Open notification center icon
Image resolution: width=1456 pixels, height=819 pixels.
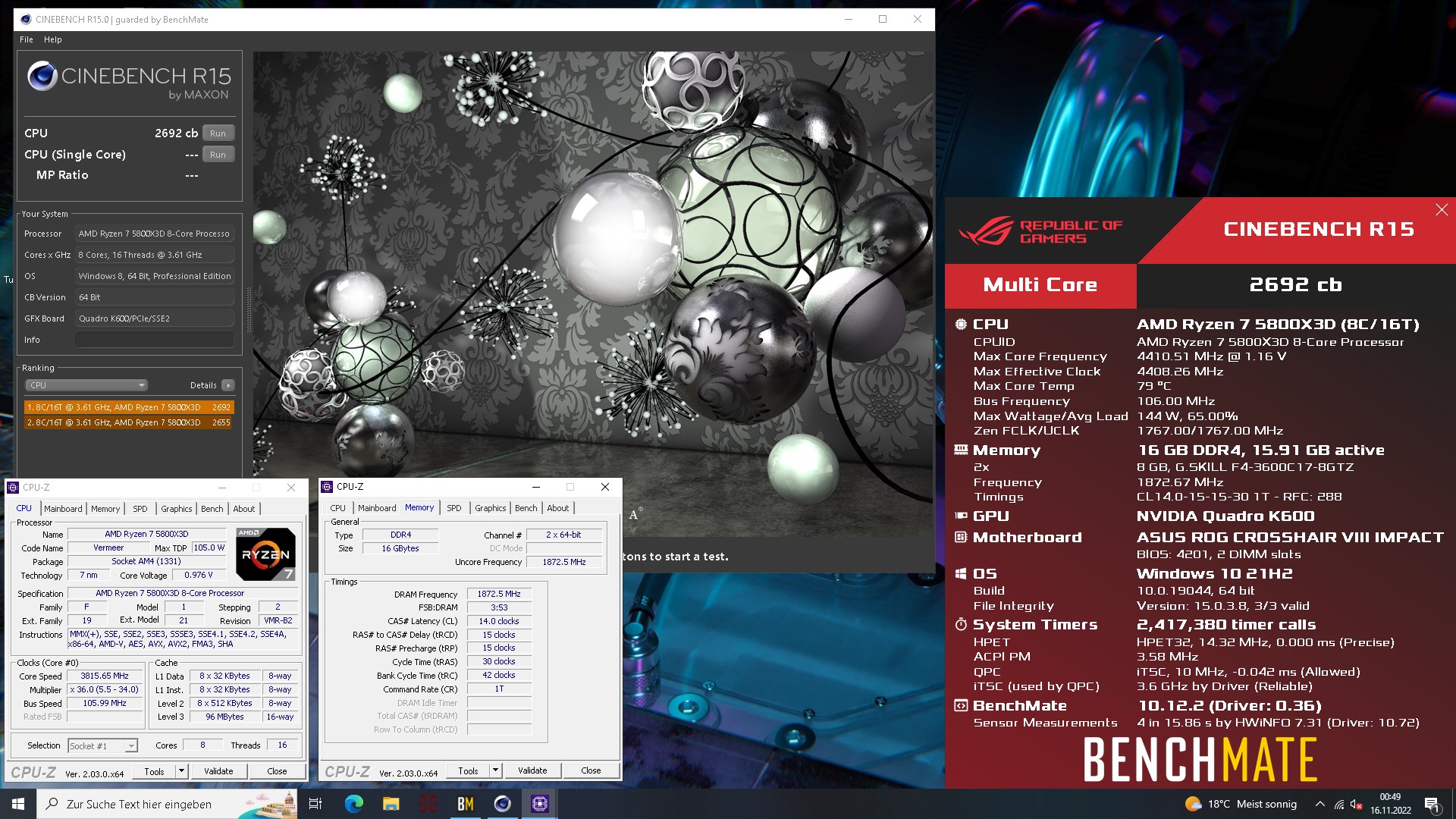1432,804
